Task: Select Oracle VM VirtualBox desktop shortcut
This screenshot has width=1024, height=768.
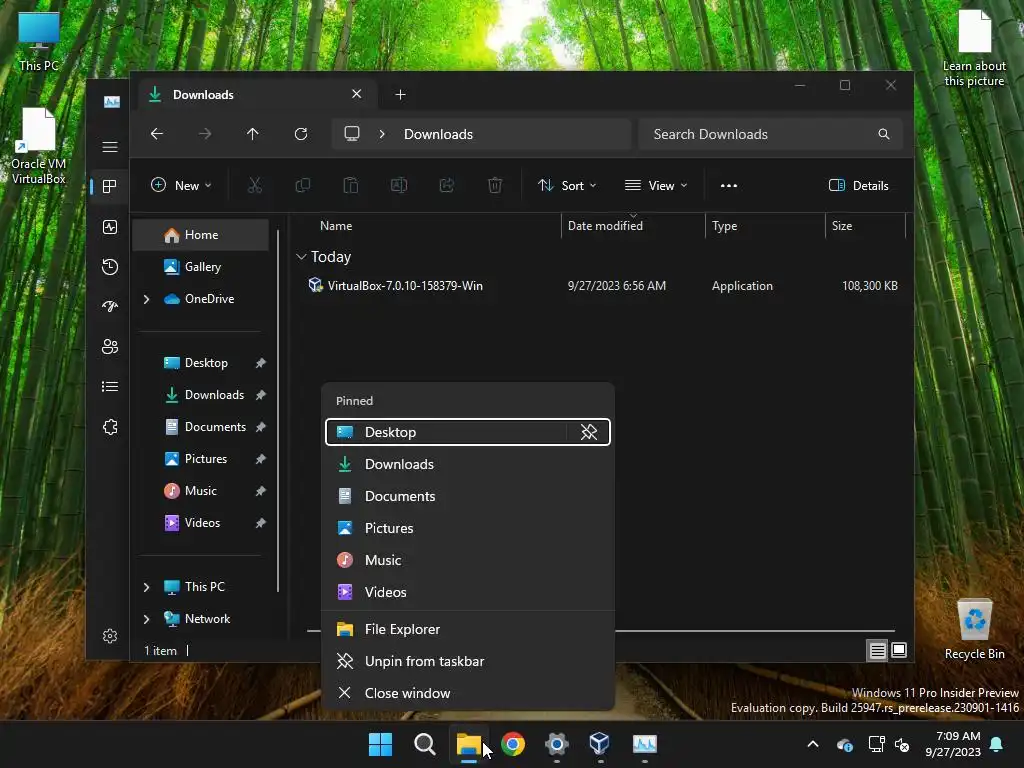Action: [39, 146]
